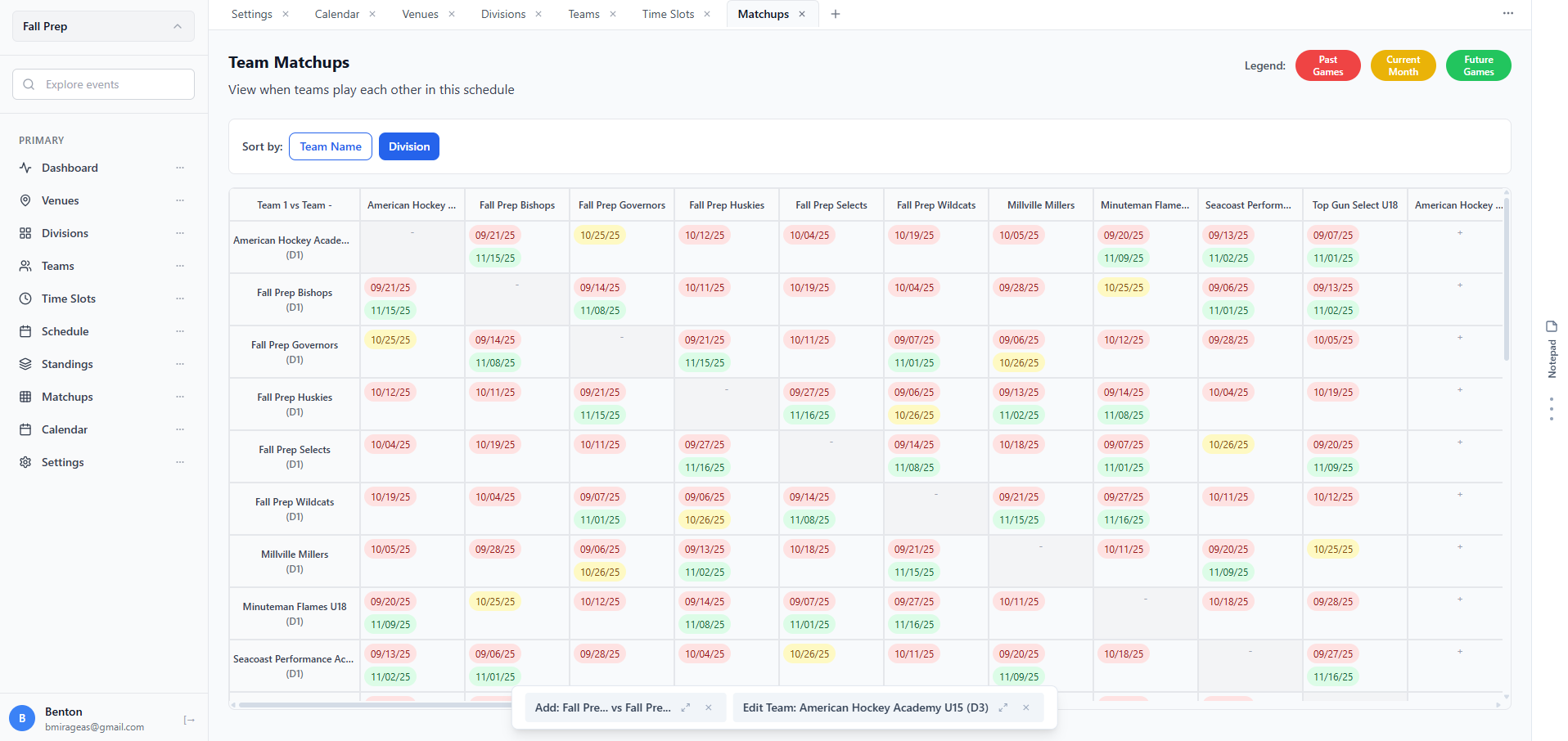Toggle the Past Games legend filter
This screenshot has width=1568, height=741.
point(1327,65)
